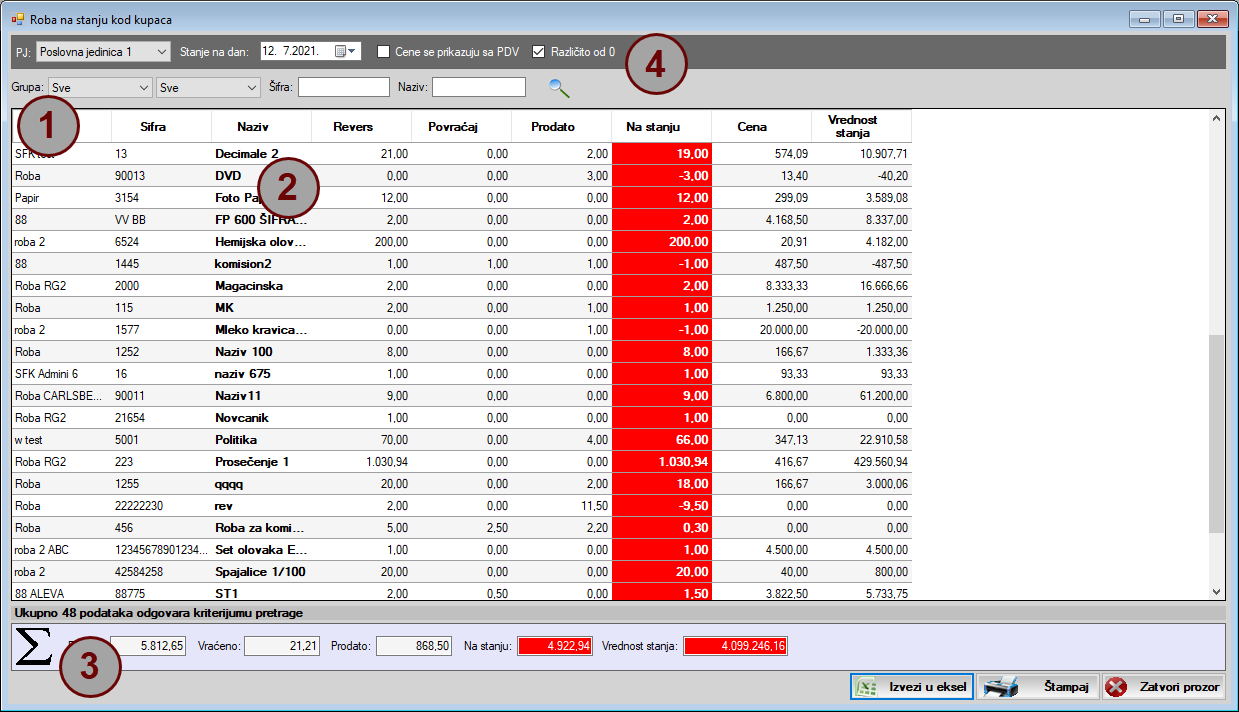Click the red X icon on Zatvori prozor
Screen dimensions: 1239x712
point(1116,687)
